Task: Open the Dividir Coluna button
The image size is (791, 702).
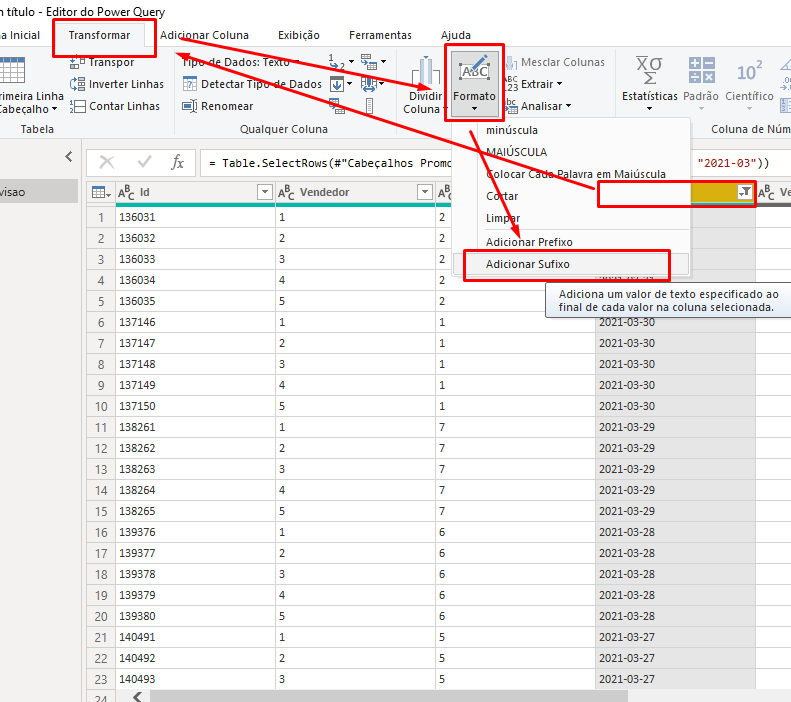Action: [425, 86]
